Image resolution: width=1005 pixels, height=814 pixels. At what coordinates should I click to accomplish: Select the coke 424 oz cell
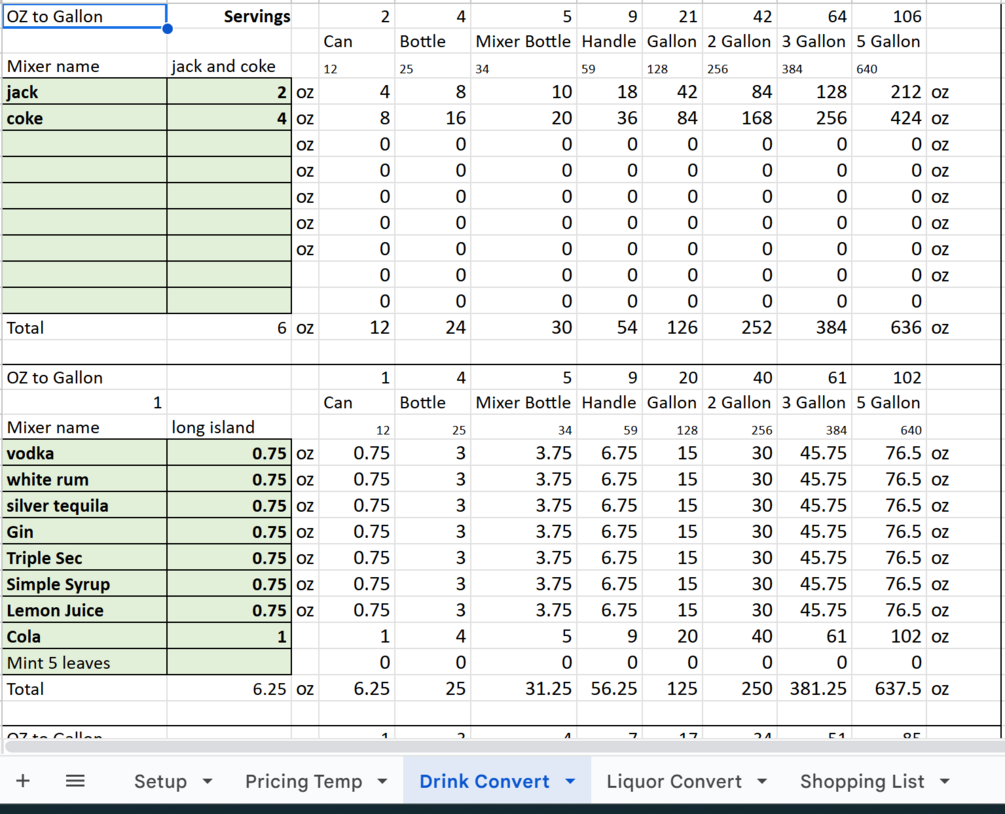889,118
